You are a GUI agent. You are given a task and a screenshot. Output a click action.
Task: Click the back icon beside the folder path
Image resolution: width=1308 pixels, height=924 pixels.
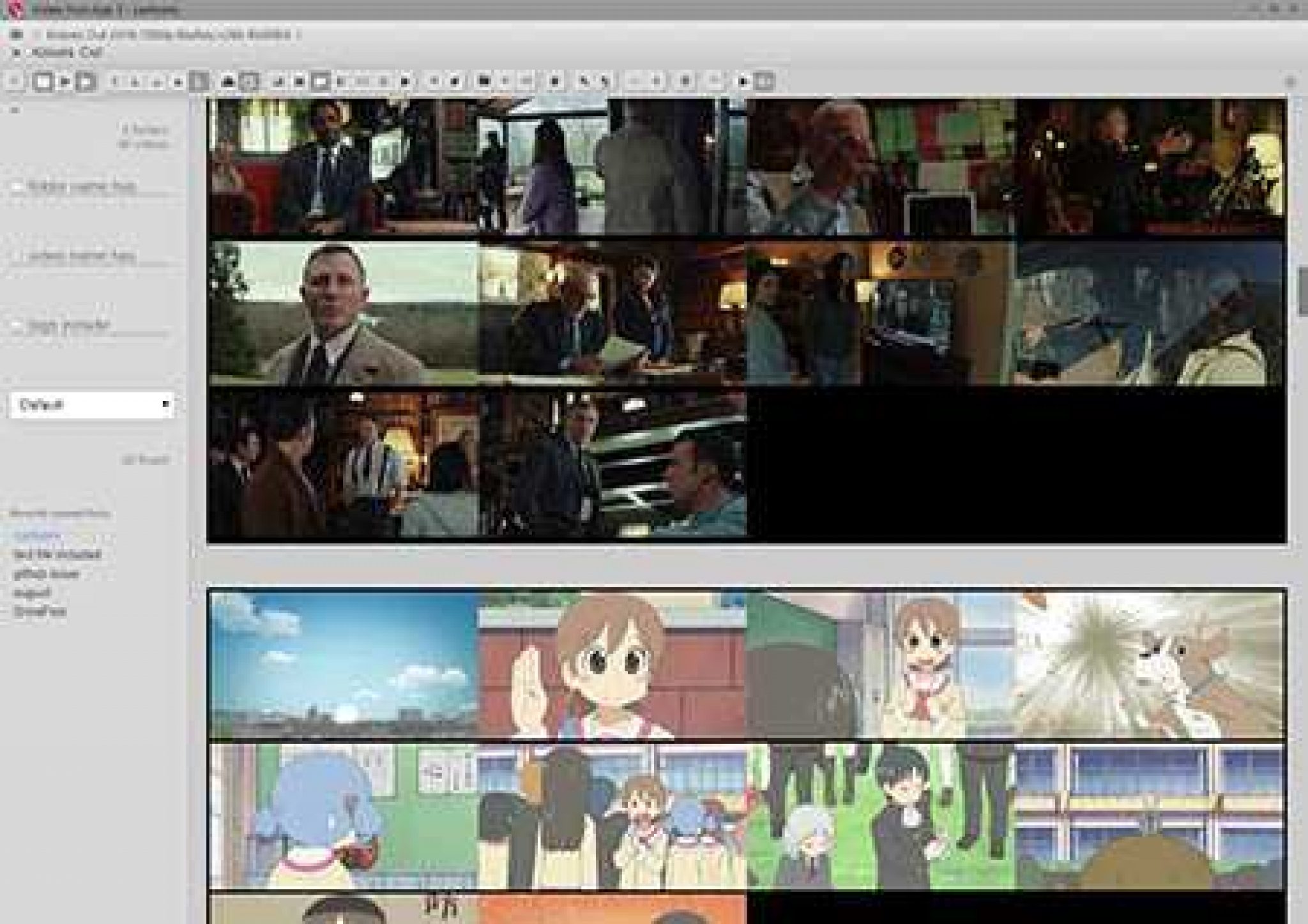17,34
